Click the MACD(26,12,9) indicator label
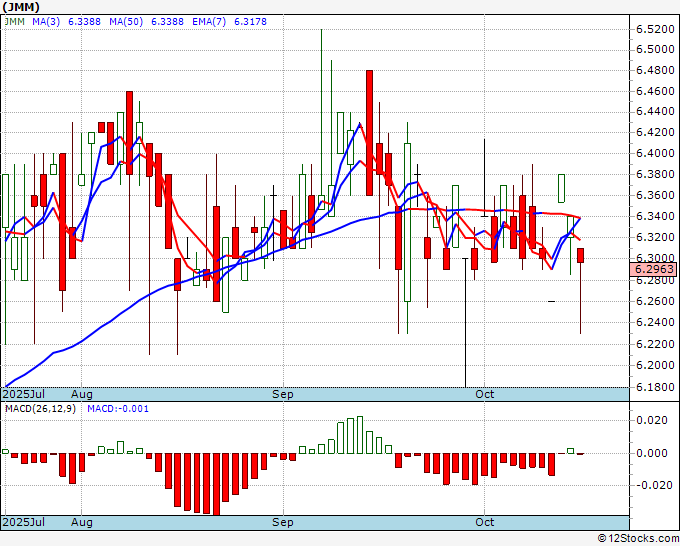The width and height of the screenshot is (680, 546). click(40, 409)
